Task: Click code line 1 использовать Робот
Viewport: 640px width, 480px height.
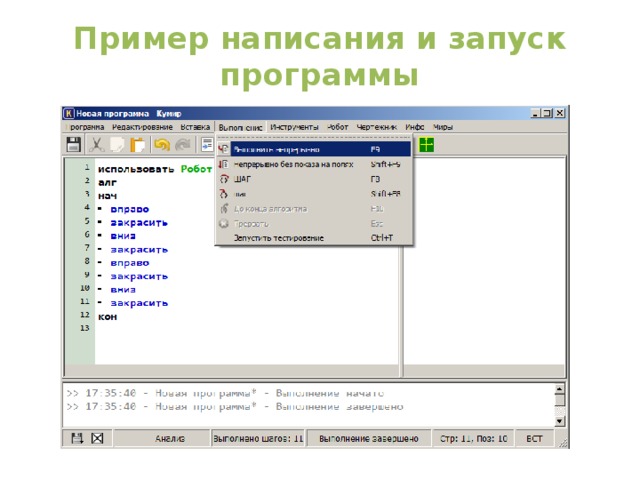Action: [x=155, y=169]
